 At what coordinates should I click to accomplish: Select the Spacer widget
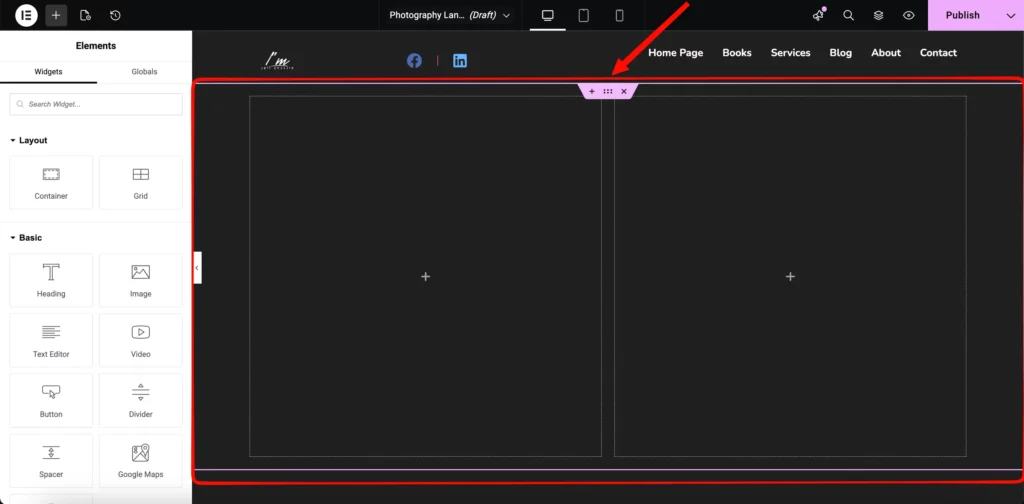(51, 460)
